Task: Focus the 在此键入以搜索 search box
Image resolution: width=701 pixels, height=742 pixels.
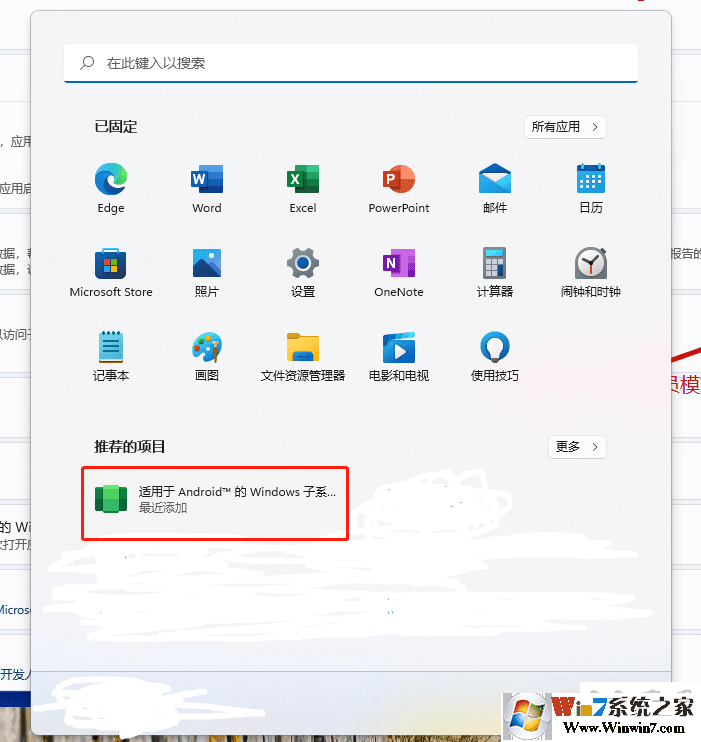Action: click(x=351, y=63)
